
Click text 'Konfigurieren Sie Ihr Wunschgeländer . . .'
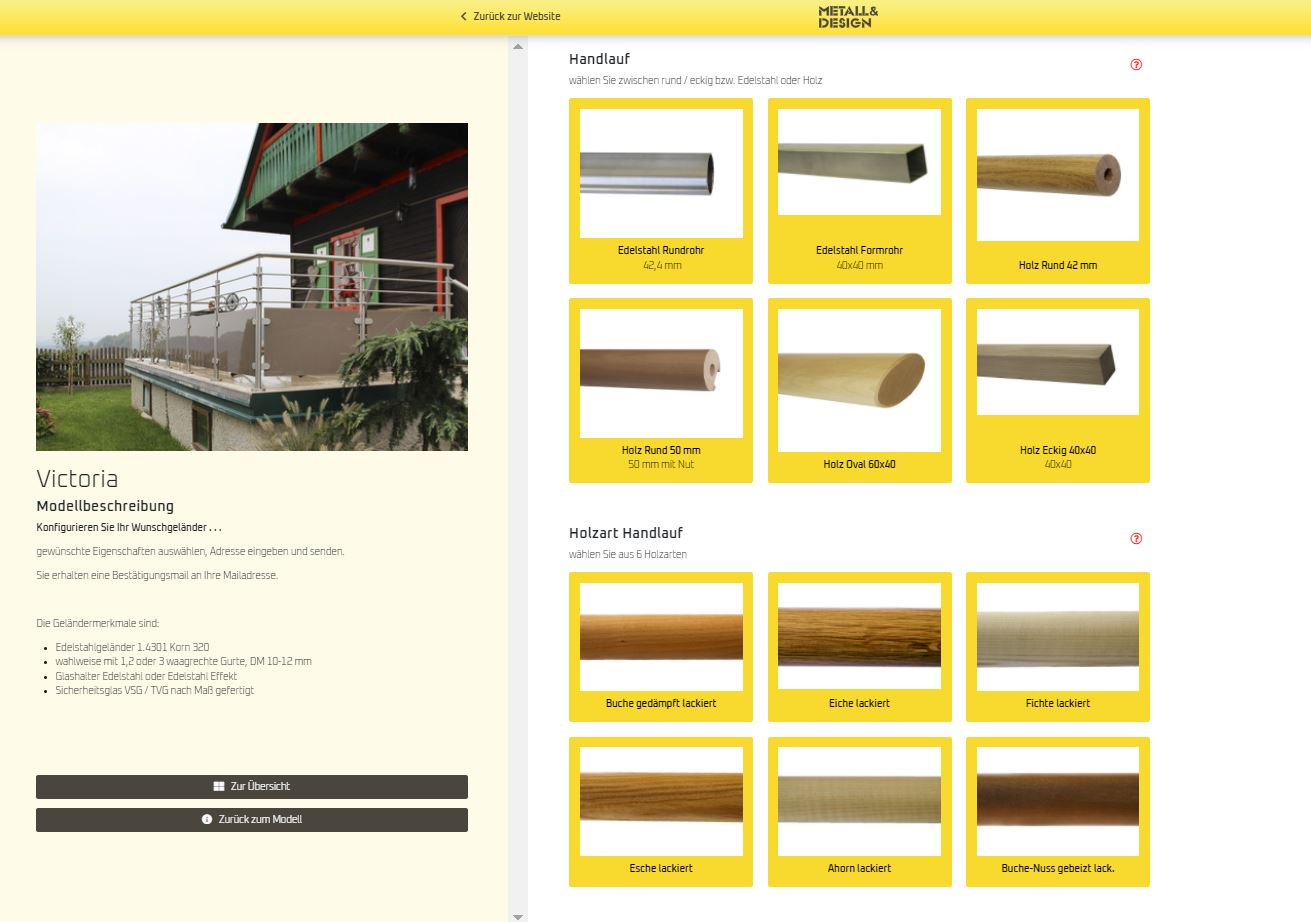[x=129, y=527]
